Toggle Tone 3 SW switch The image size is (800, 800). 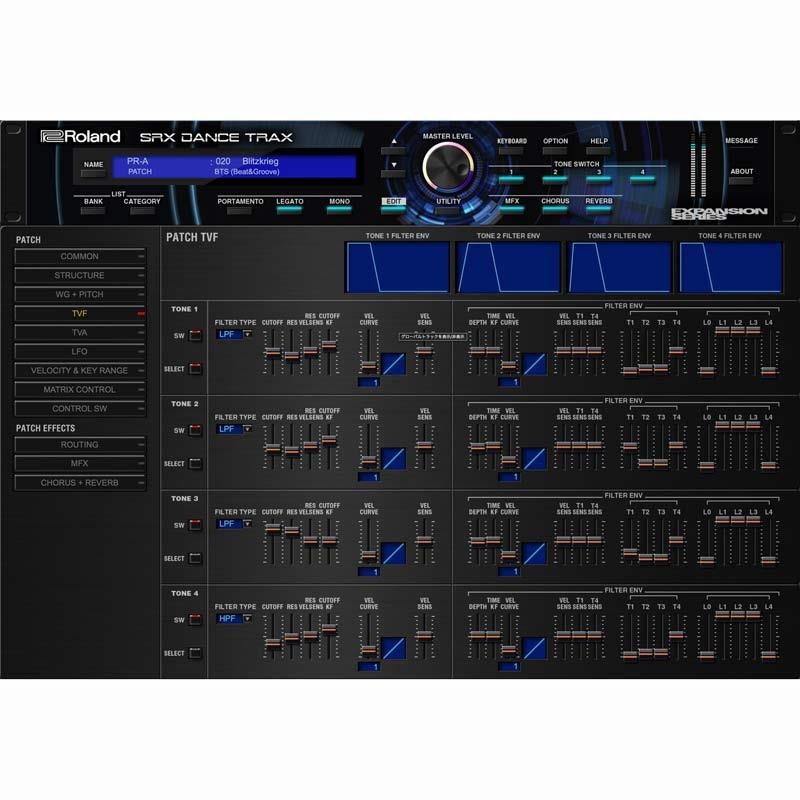(195, 525)
